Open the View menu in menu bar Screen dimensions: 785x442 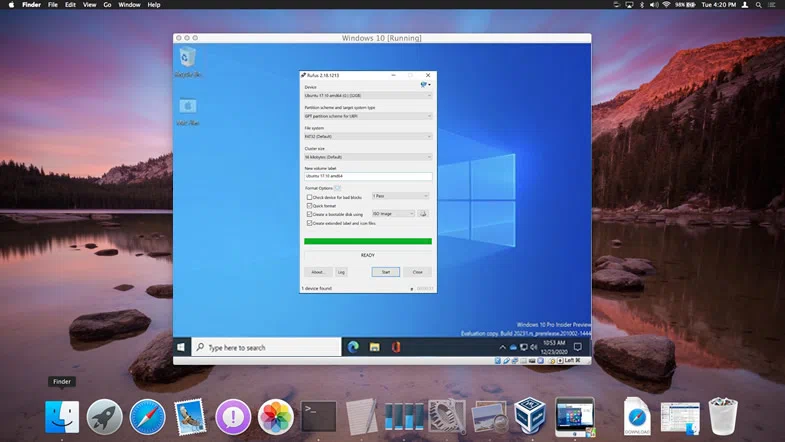click(89, 5)
